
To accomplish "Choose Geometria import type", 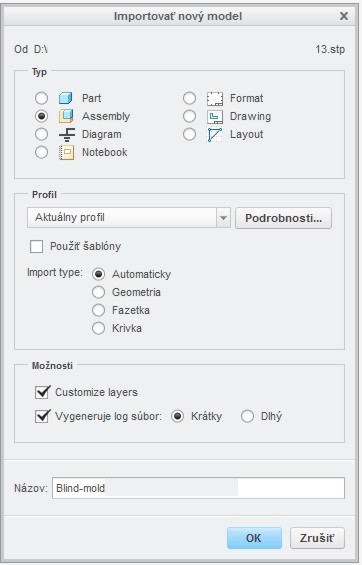I will [98, 292].
